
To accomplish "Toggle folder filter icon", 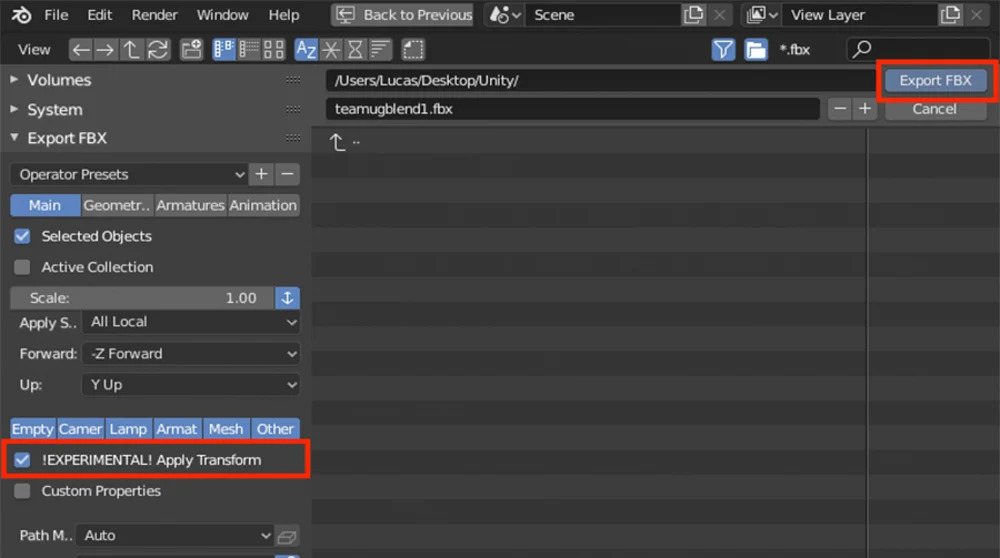I will click(756, 50).
